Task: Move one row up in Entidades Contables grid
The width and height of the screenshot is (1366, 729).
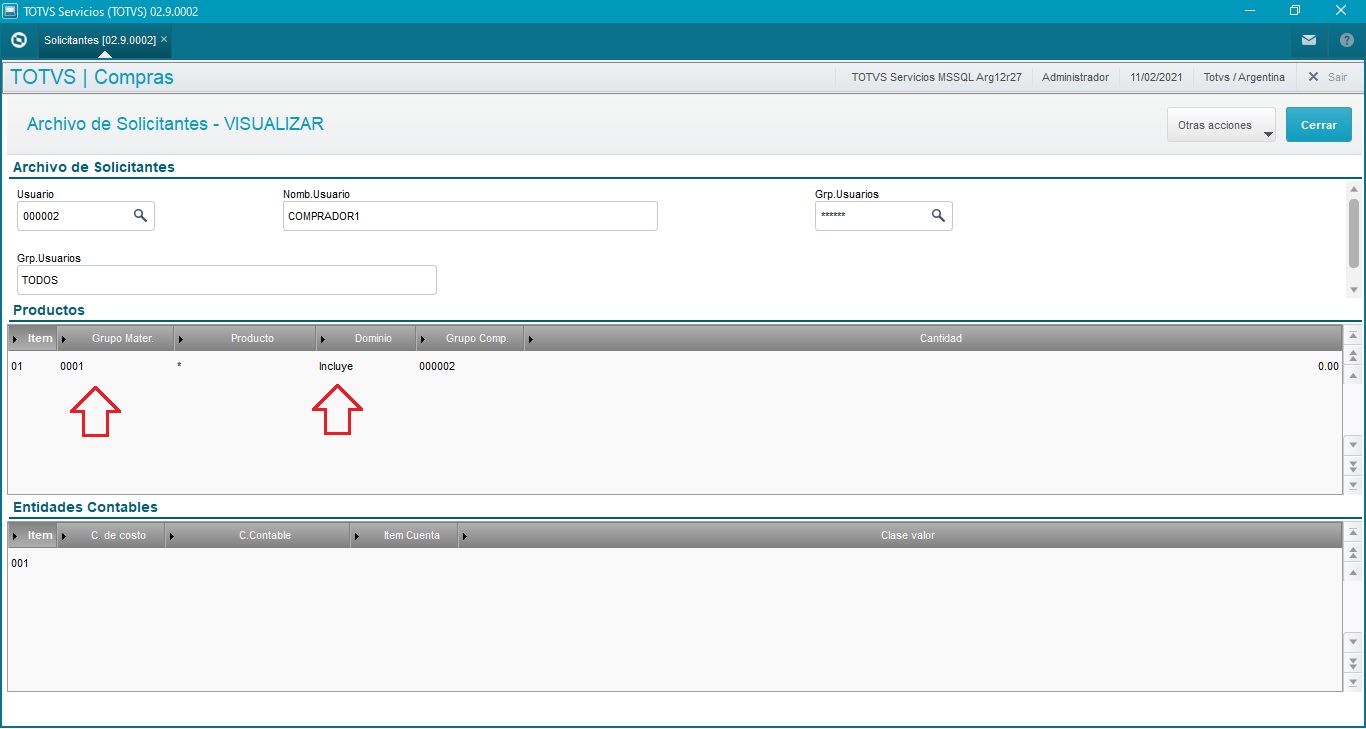Action: pos(1354,573)
